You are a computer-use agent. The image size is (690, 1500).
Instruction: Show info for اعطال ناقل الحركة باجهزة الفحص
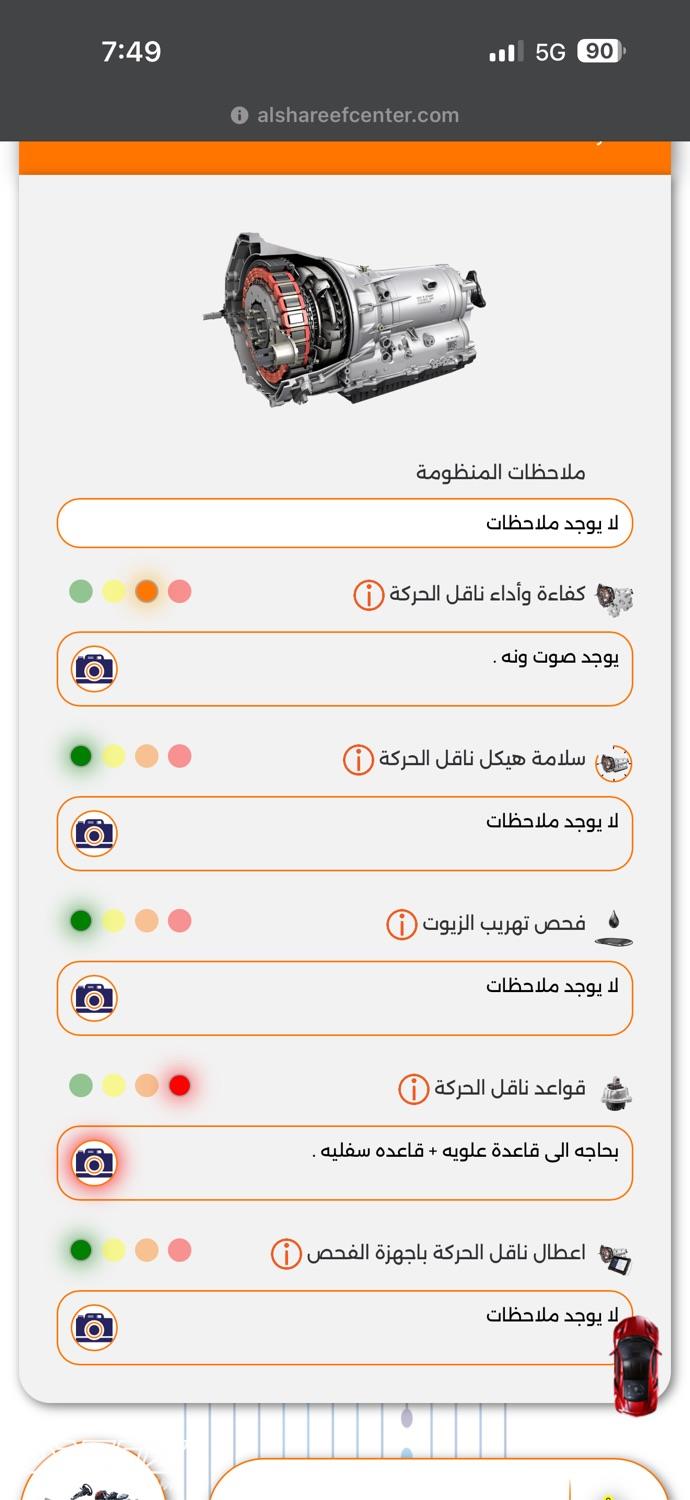[286, 1254]
